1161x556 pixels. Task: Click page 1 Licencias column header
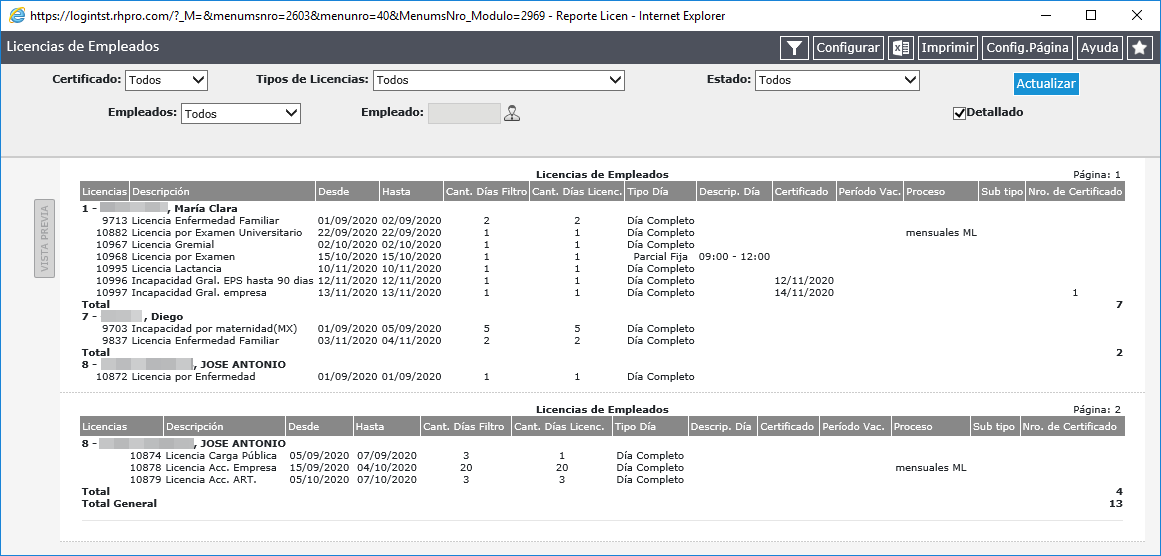(104, 191)
